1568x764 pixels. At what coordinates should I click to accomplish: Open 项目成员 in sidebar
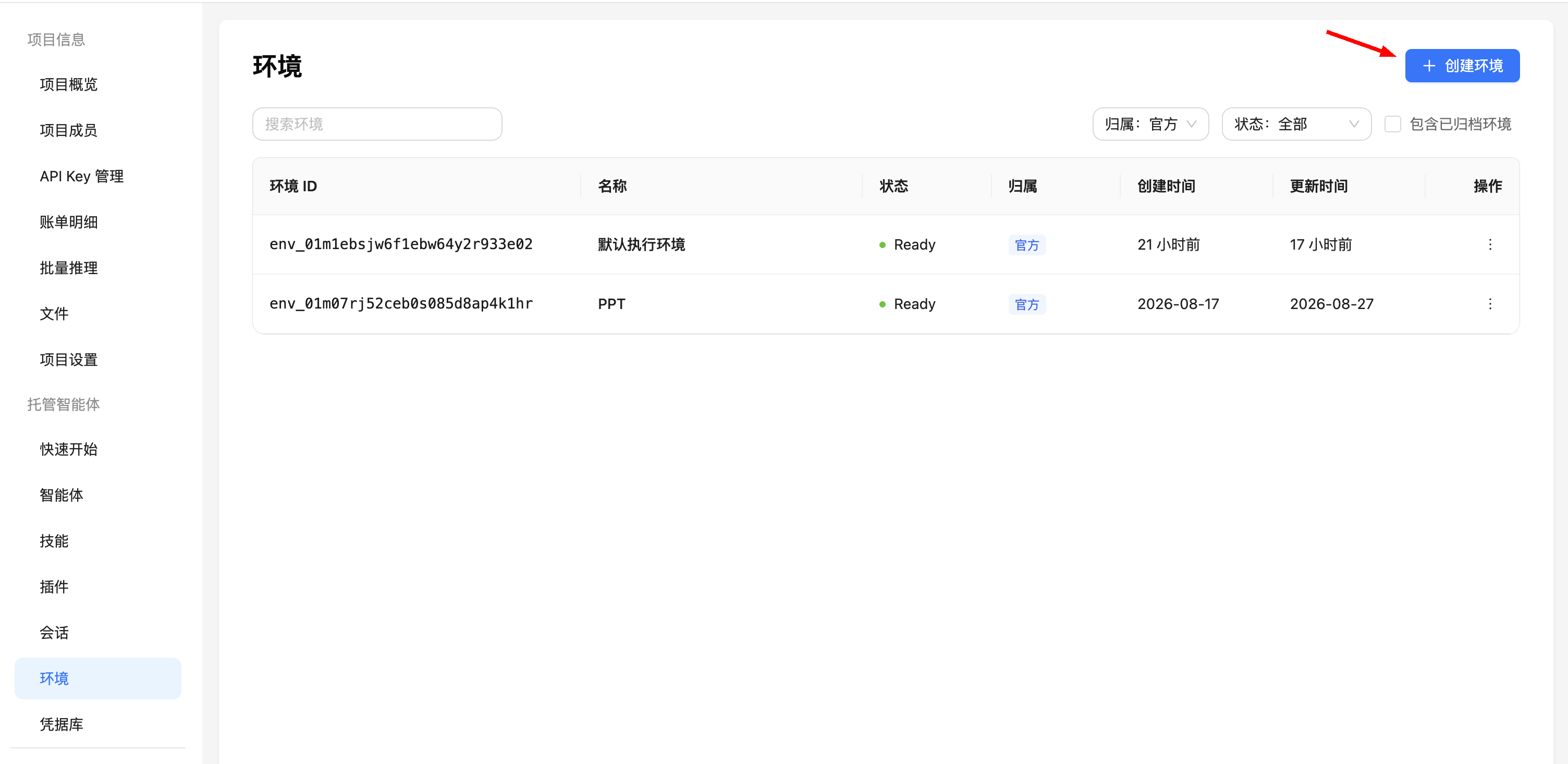(x=68, y=130)
